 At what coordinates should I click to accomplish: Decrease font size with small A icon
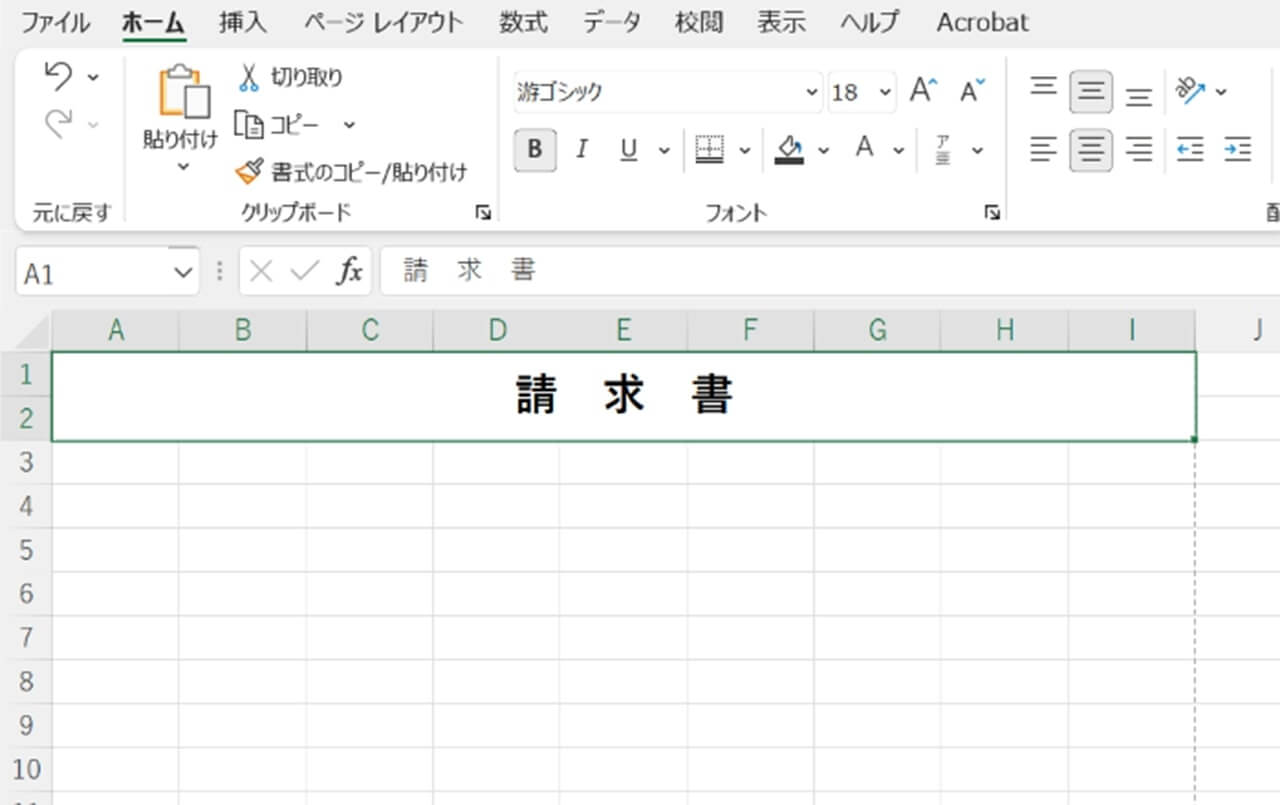971,91
